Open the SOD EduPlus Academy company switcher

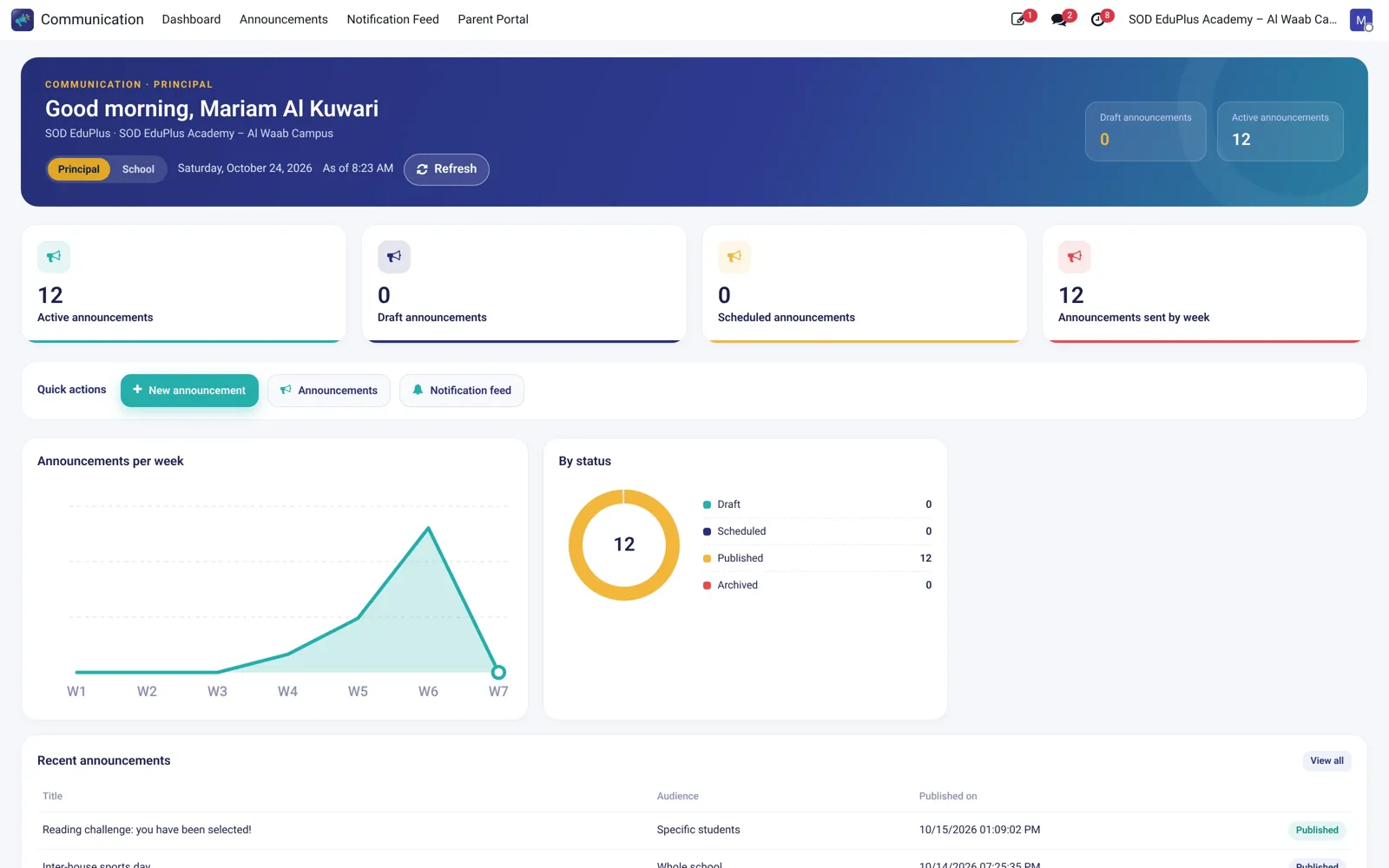(1232, 19)
